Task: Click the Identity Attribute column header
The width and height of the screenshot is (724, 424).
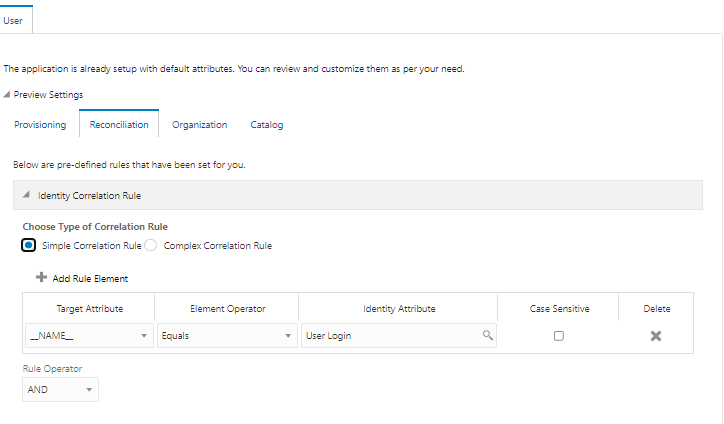Action: 398,309
